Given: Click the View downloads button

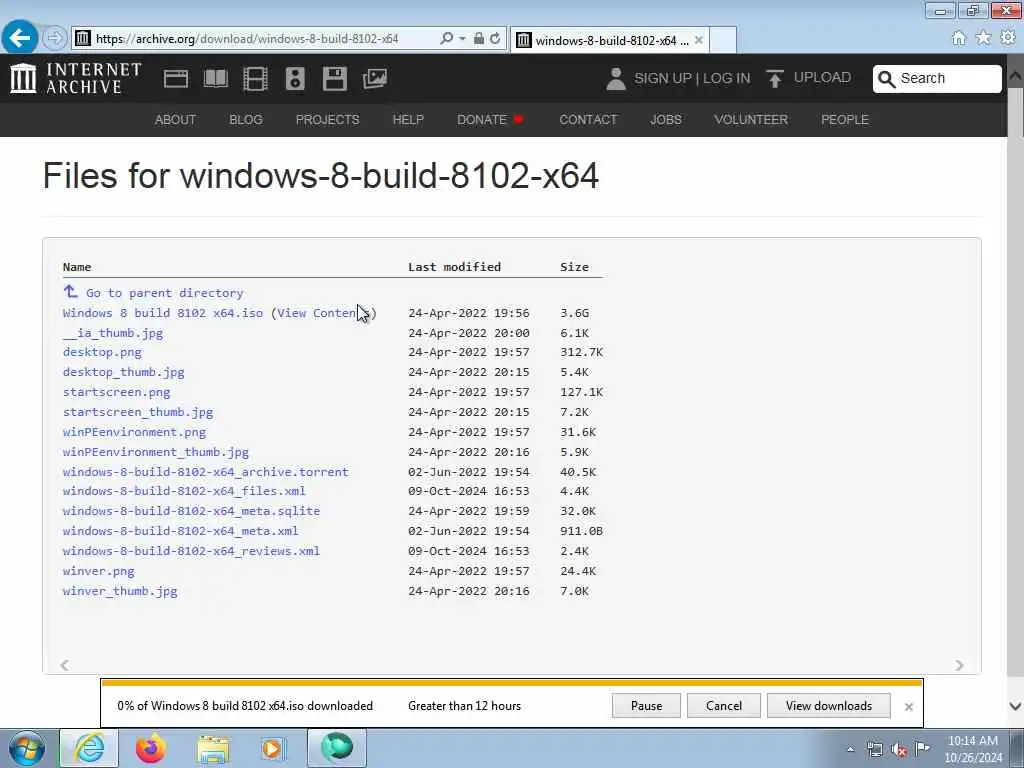Looking at the screenshot, I should point(829,706).
